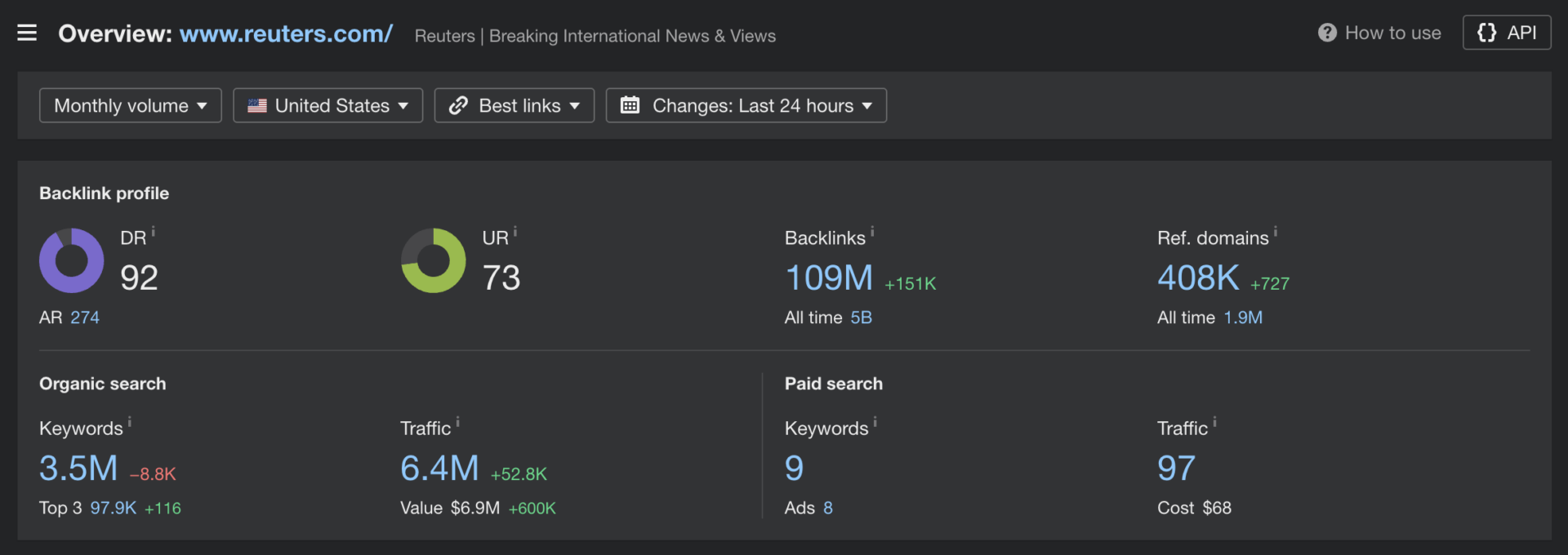The height and width of the screenshot is (555, 1568).
Task: Click the Ref. domains info icon
Action: (x=1276, y=233)
